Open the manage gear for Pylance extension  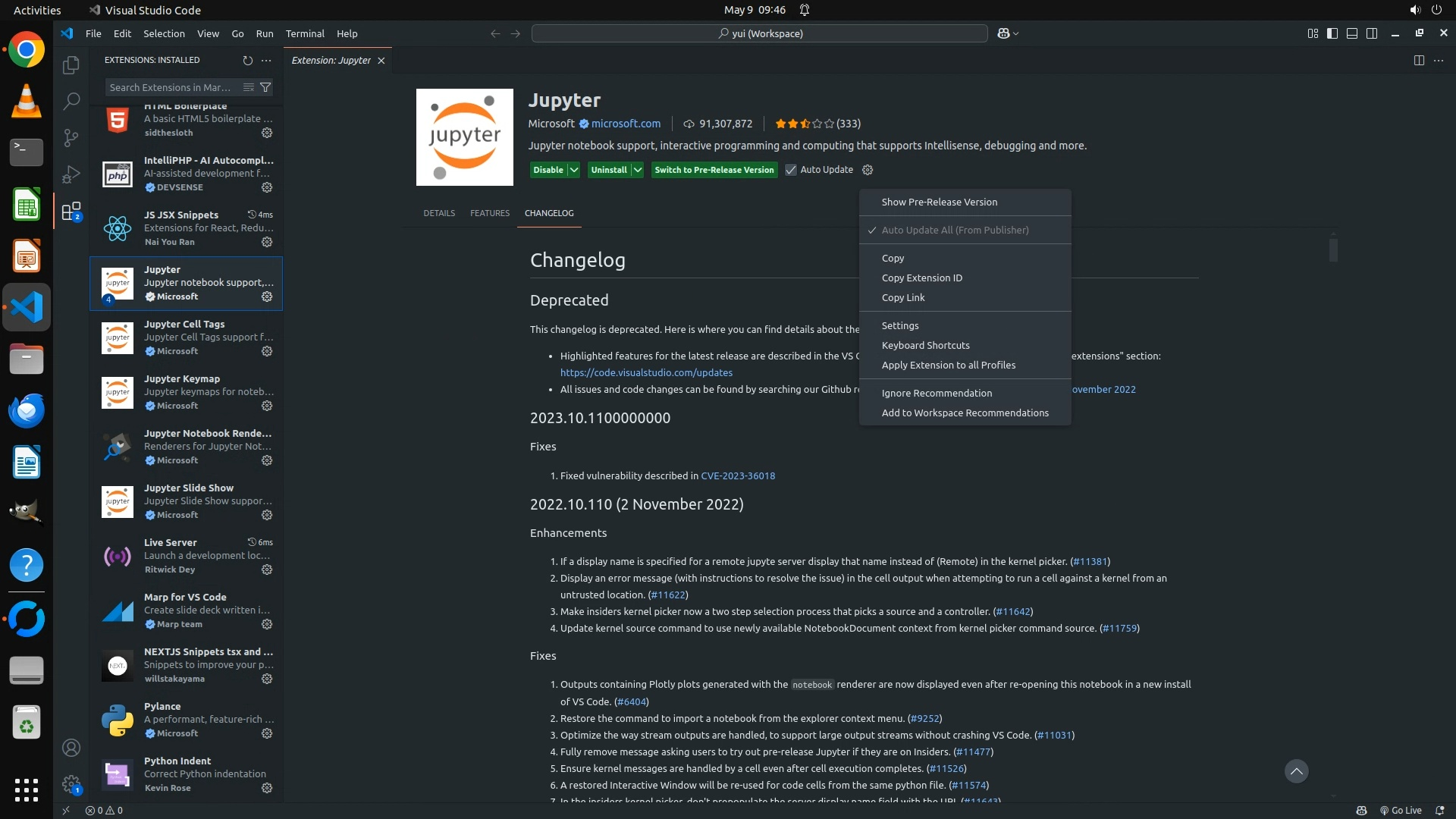[x=267, y=733]
